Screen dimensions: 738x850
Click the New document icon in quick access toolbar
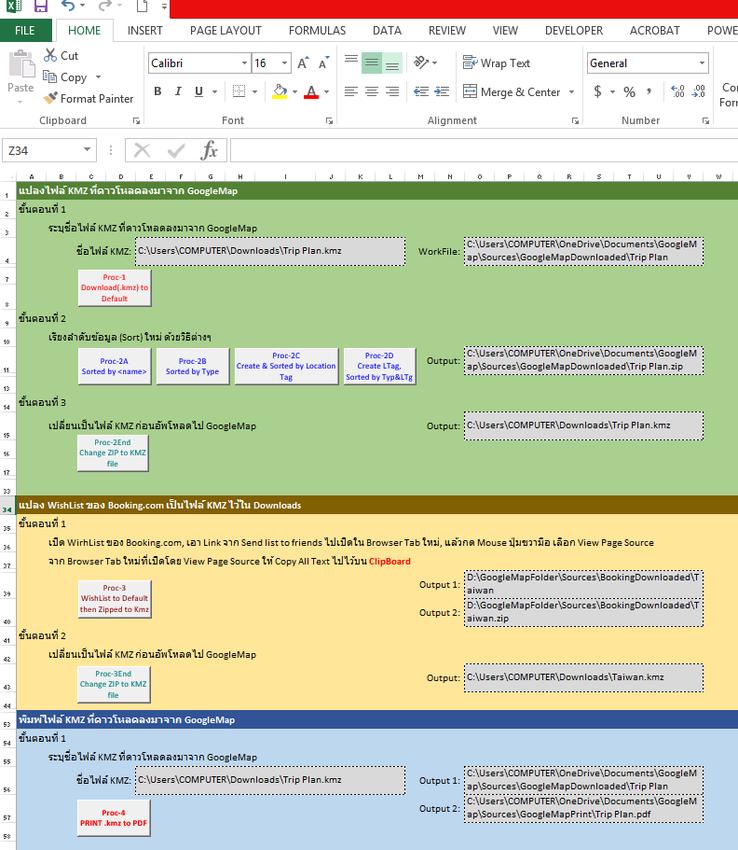pos(142,7)
